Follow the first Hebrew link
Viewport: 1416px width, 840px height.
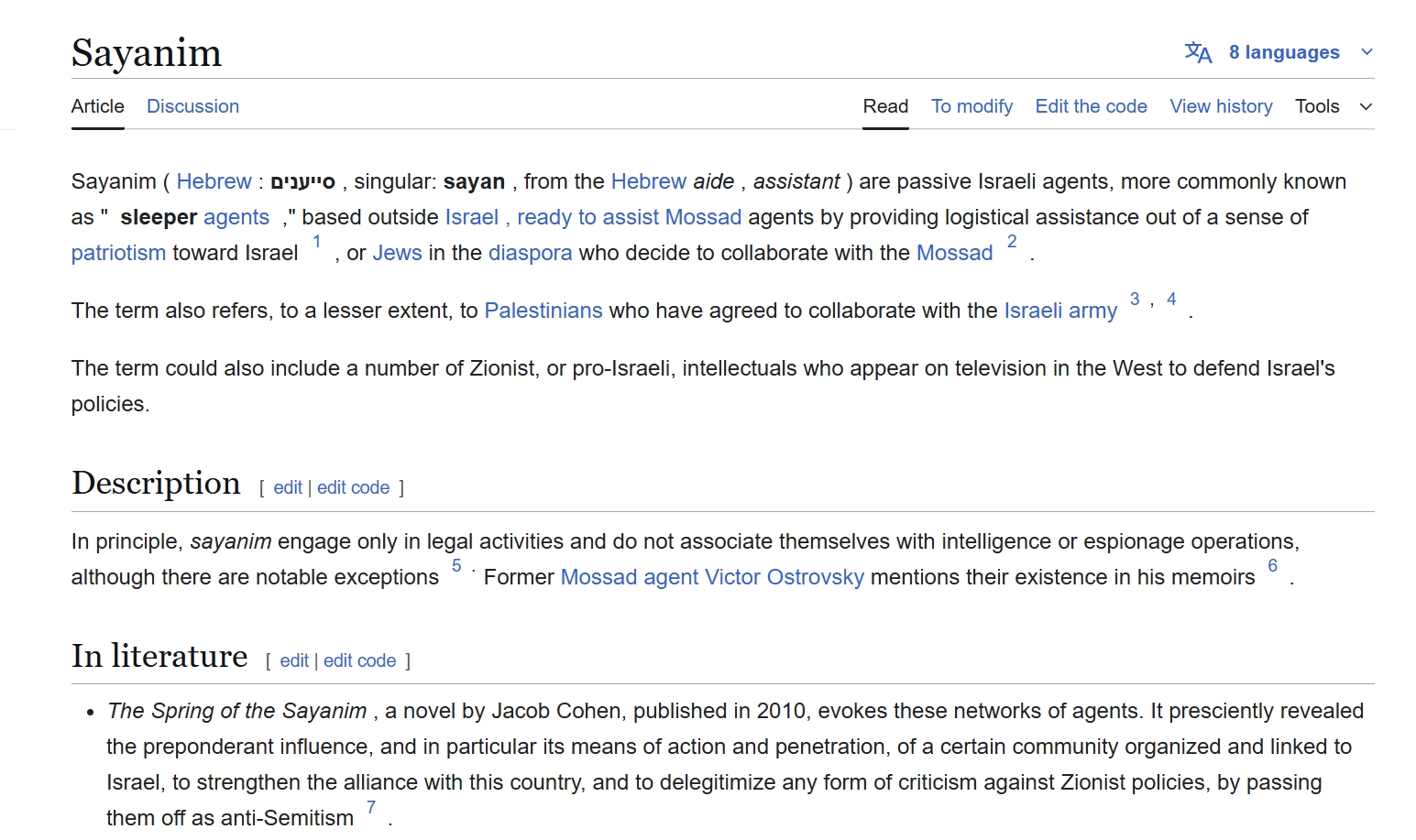coord(214,181)
